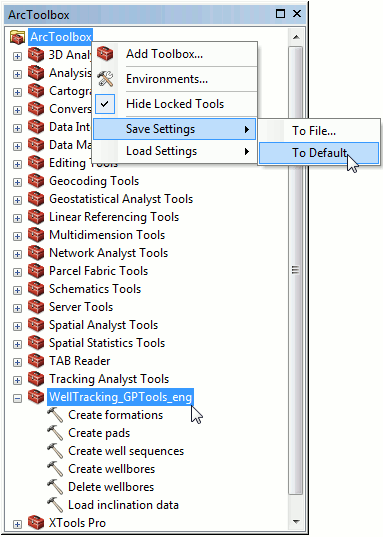The width and height of the screenshot is (383, 537).
Task: Click the scroll down arrow
Action: tap(296, 522)
